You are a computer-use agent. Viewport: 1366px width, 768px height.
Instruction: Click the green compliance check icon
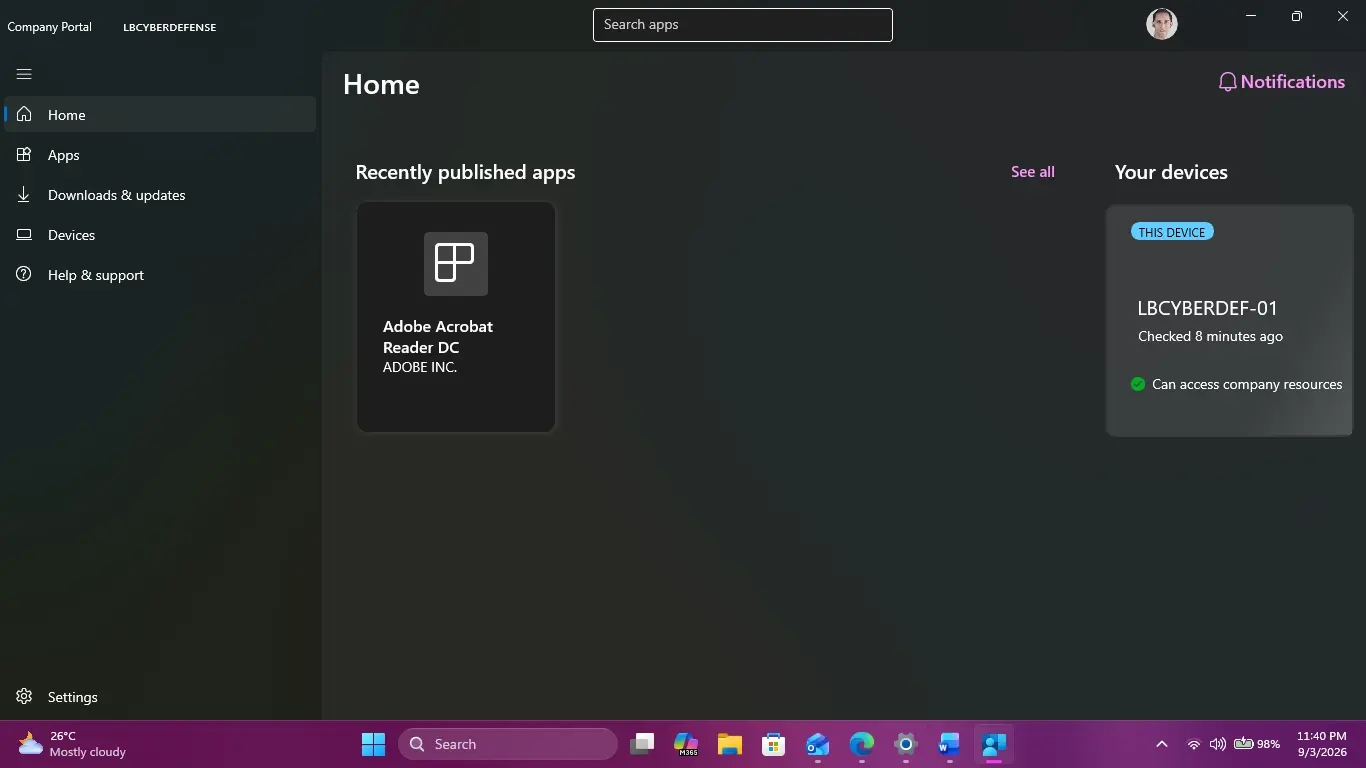click(1138, 384)
